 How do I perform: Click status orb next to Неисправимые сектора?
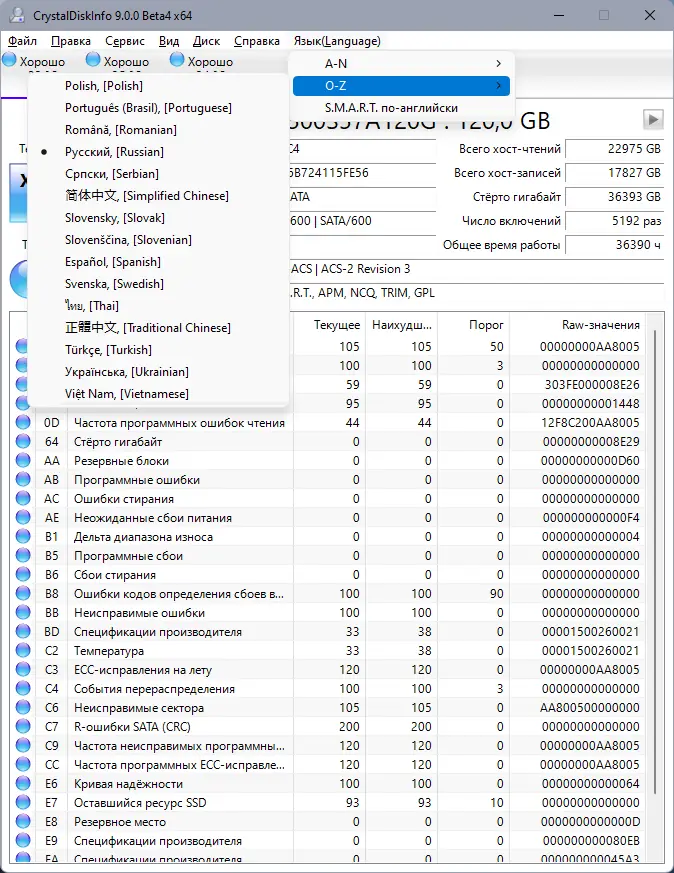(x=23, y=708)
